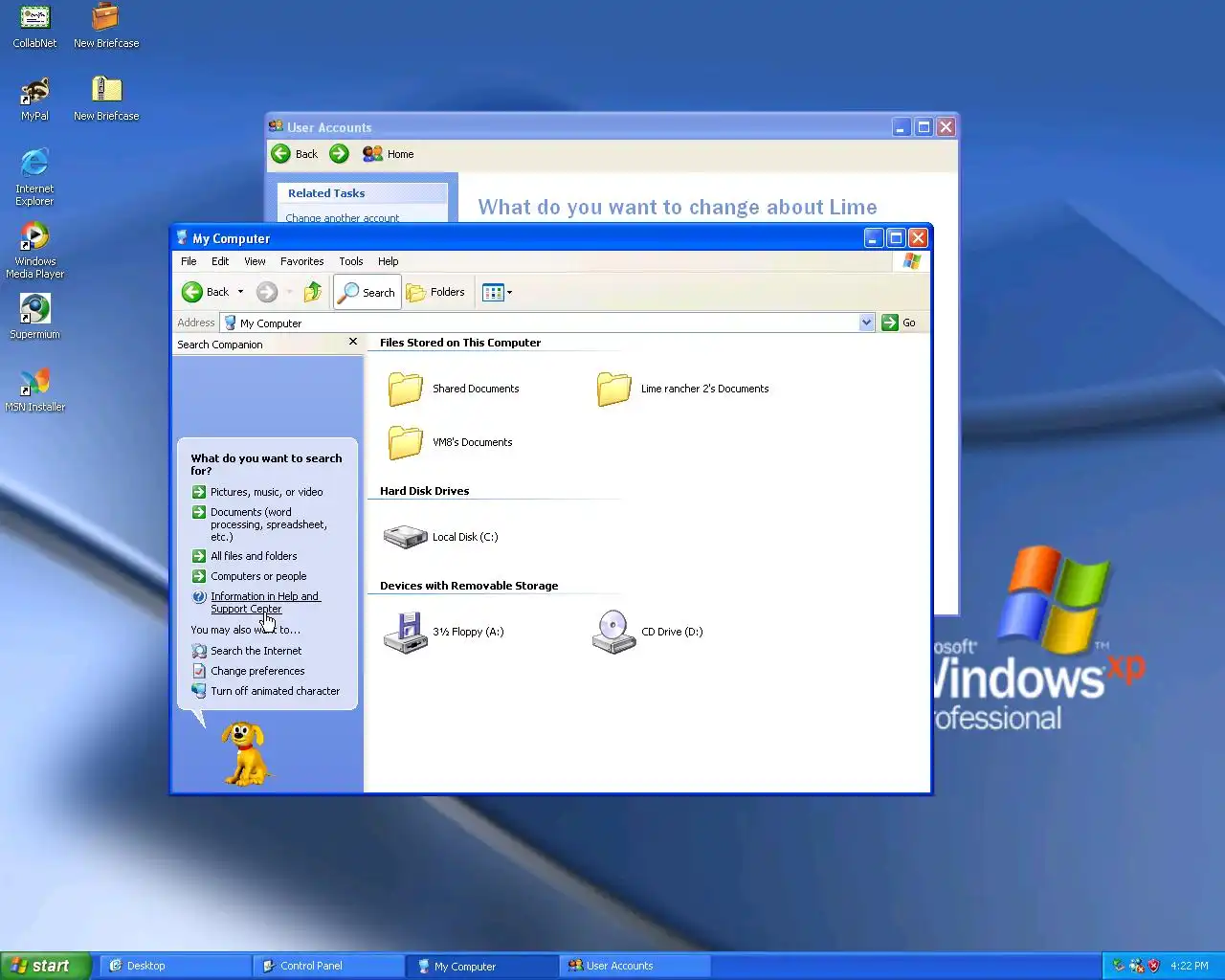Click Home in User Accounts window
Viewport: 1225px width, 980px height.
[389, 154]
